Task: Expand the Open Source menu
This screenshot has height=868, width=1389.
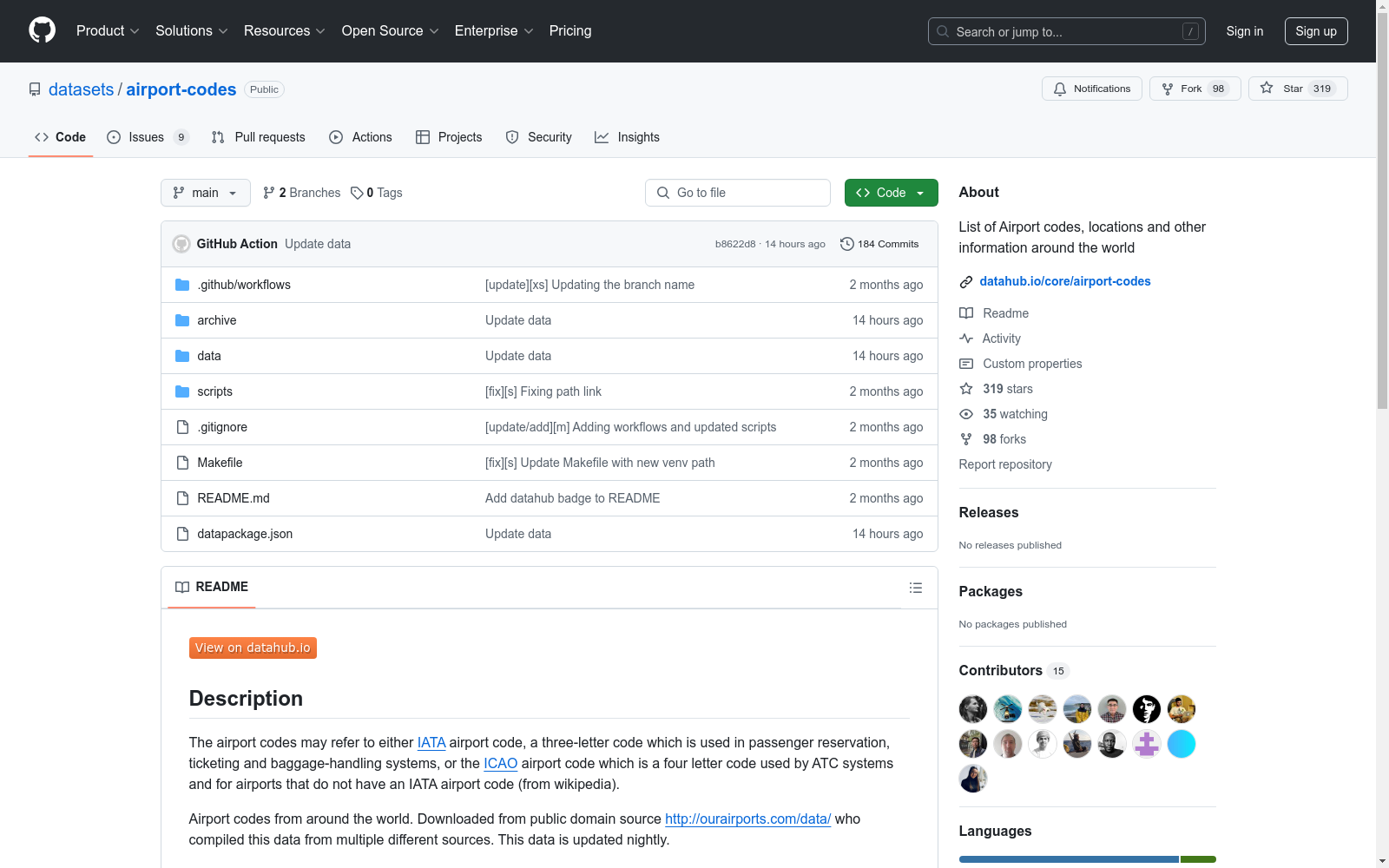Action: 391,30
